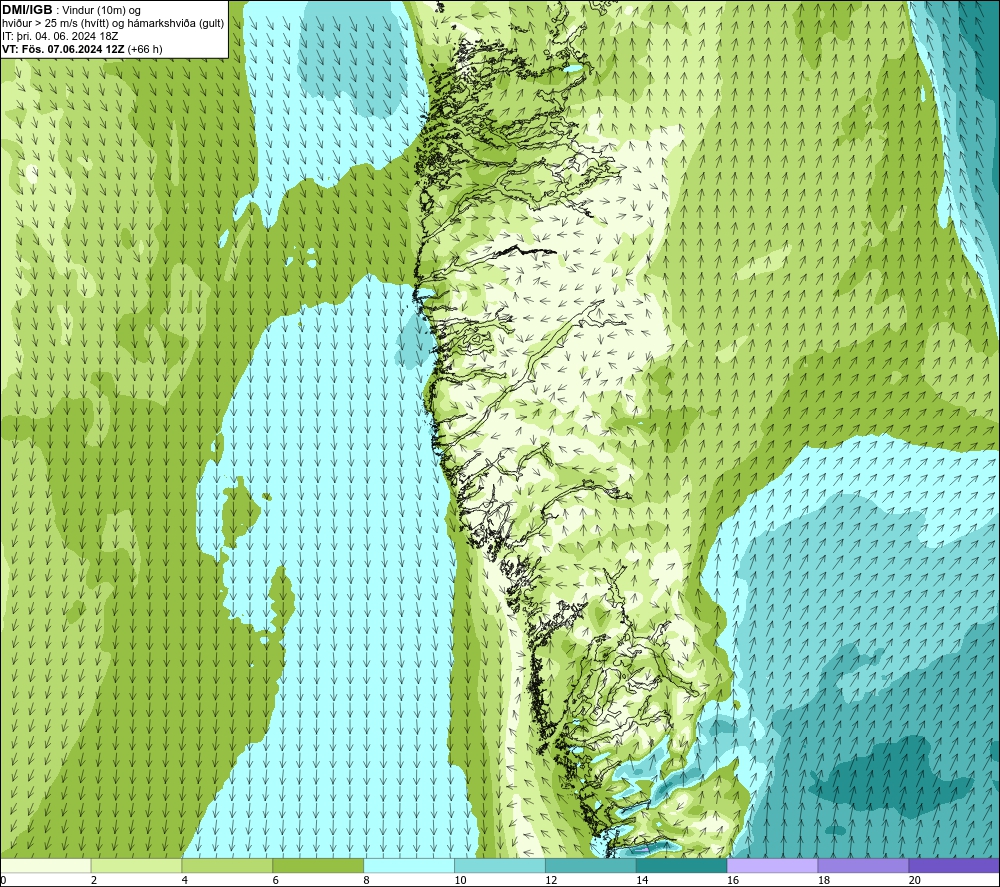The height and width of the screenshot is (887, 1000).
Task: Click the "DMI/IGB : Vindur (10m) og" title line
Action: pos(72,10)
